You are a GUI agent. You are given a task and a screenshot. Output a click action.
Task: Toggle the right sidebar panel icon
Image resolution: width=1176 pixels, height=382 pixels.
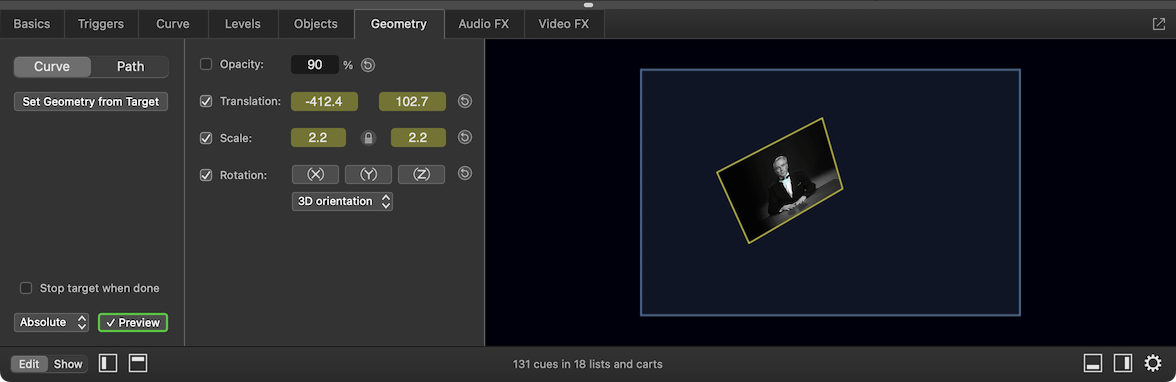point(1123,364)
